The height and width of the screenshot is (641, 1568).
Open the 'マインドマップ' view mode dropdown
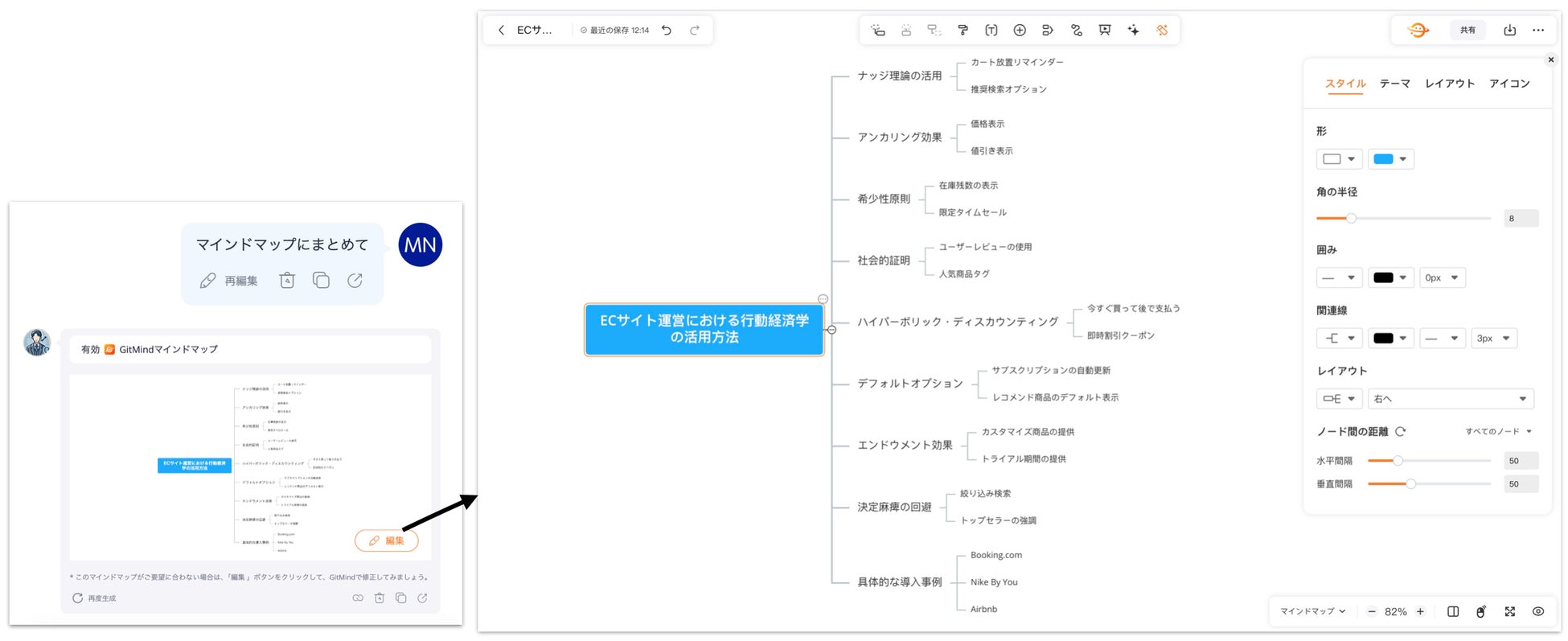click(x=1313, y=612)
